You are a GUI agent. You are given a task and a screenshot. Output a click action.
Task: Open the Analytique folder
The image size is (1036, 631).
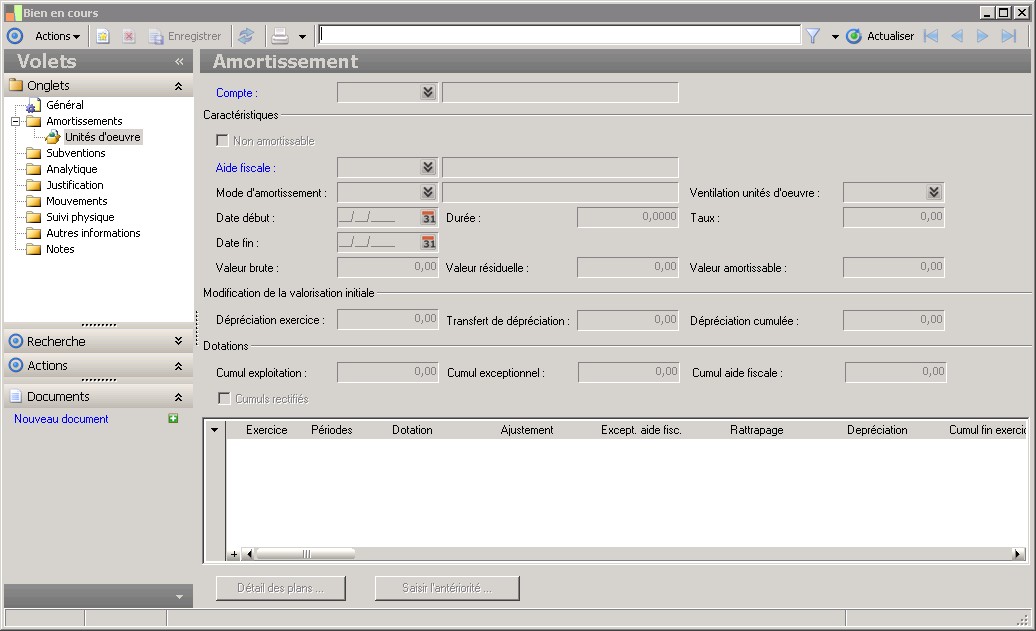coord(71,169)
